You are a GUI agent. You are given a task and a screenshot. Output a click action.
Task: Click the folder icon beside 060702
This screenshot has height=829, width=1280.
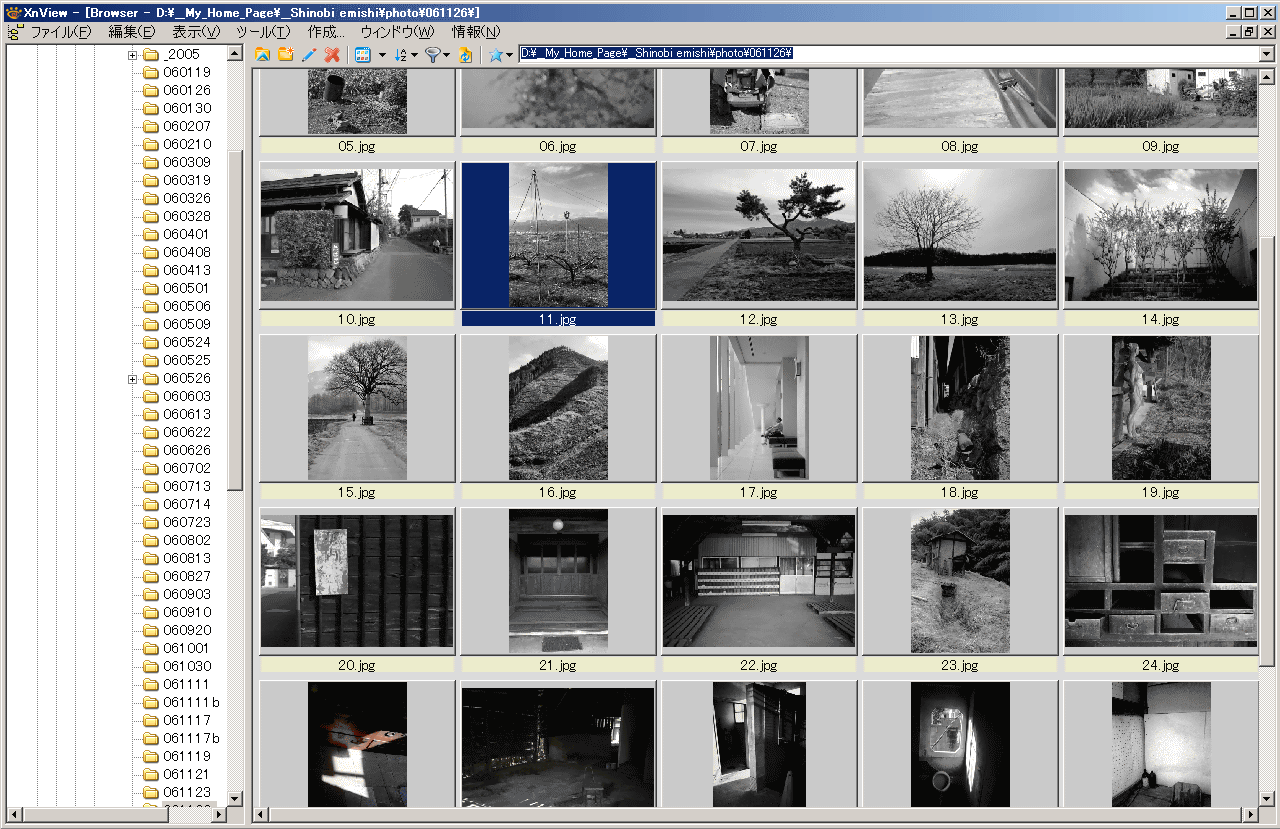(x=151, y=468)
